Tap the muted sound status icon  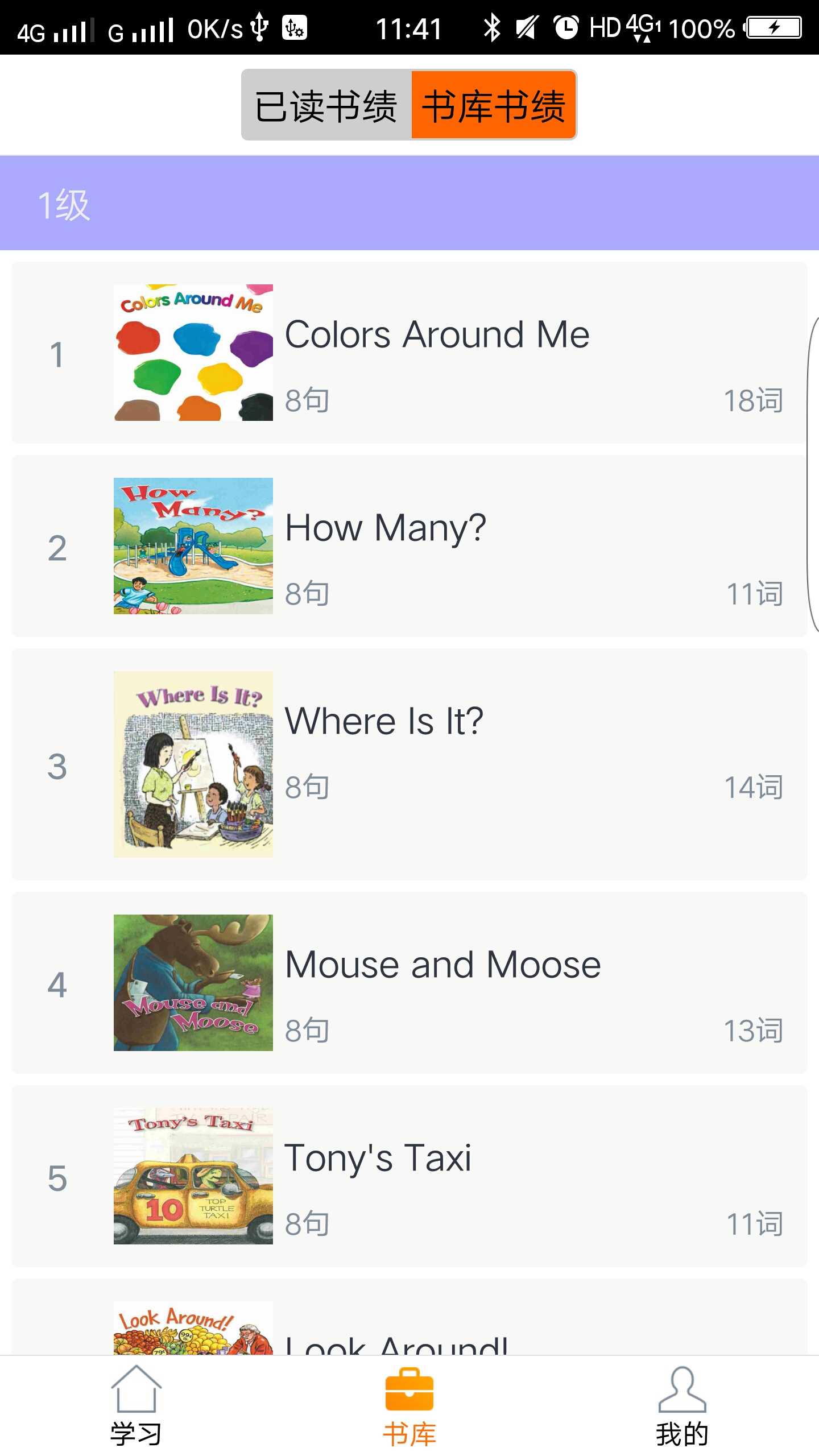[527, 27]
